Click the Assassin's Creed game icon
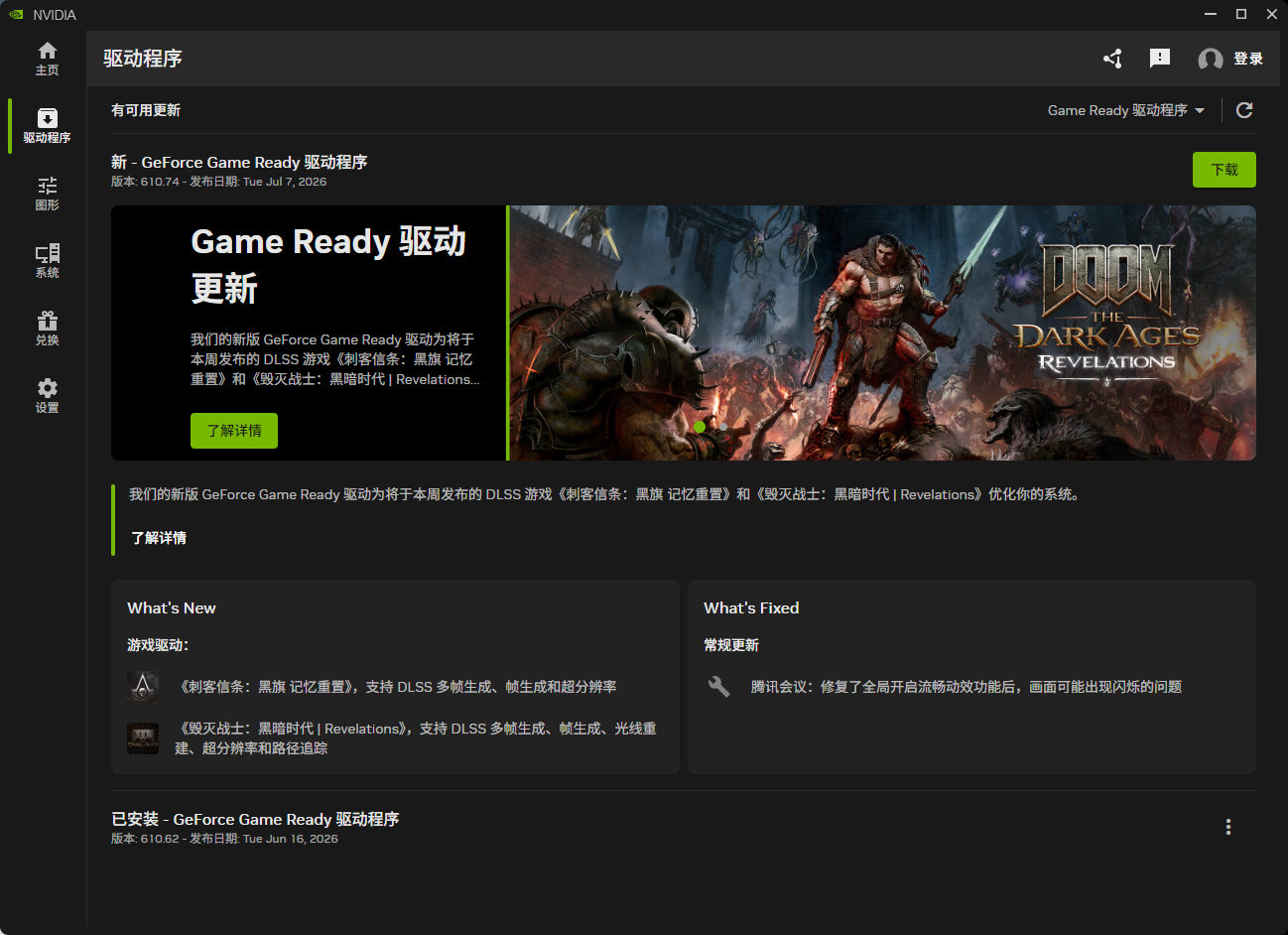1288x935 pixels. pos(143,686)
